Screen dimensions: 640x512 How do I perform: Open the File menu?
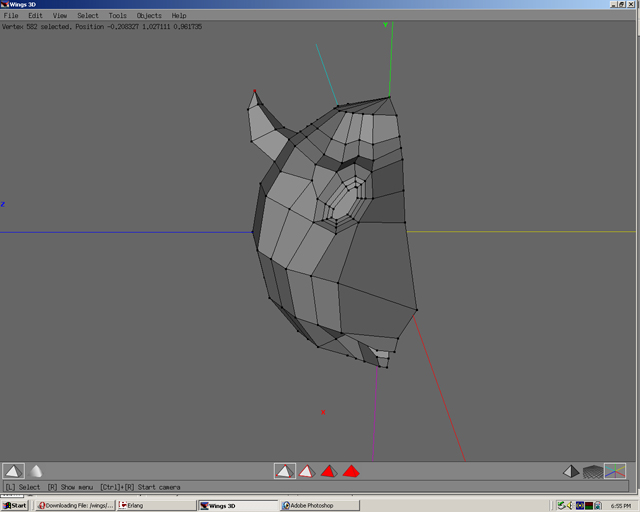[11, 16]
